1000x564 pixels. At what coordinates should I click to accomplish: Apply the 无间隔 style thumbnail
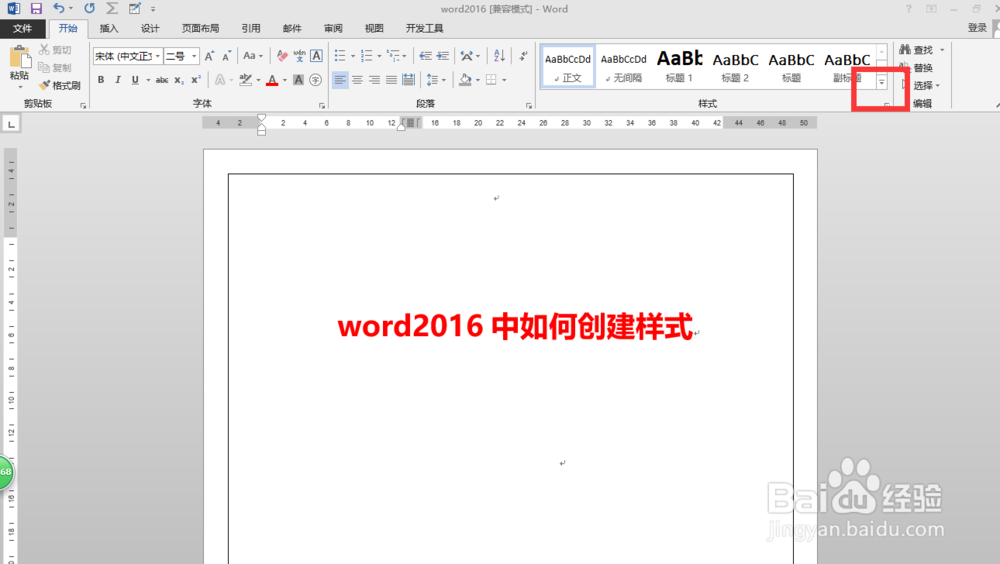pyautogui.click(x=623, y=66)
